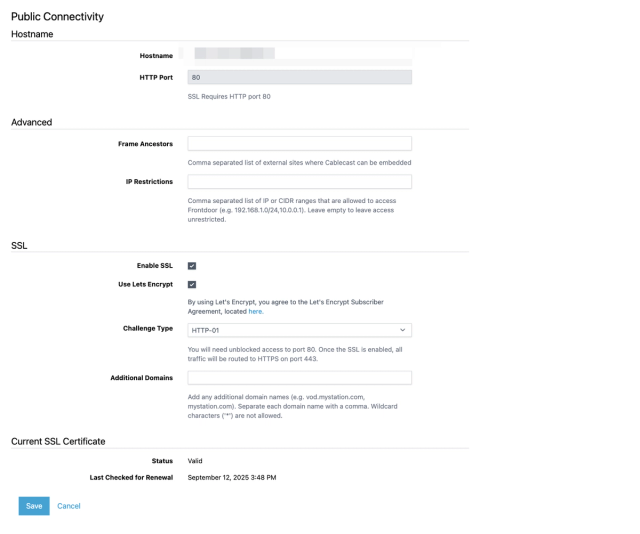The width and height of the screenshot is (640, 534).
Task: Click the HTTP Port label
Action: point(156,77)
